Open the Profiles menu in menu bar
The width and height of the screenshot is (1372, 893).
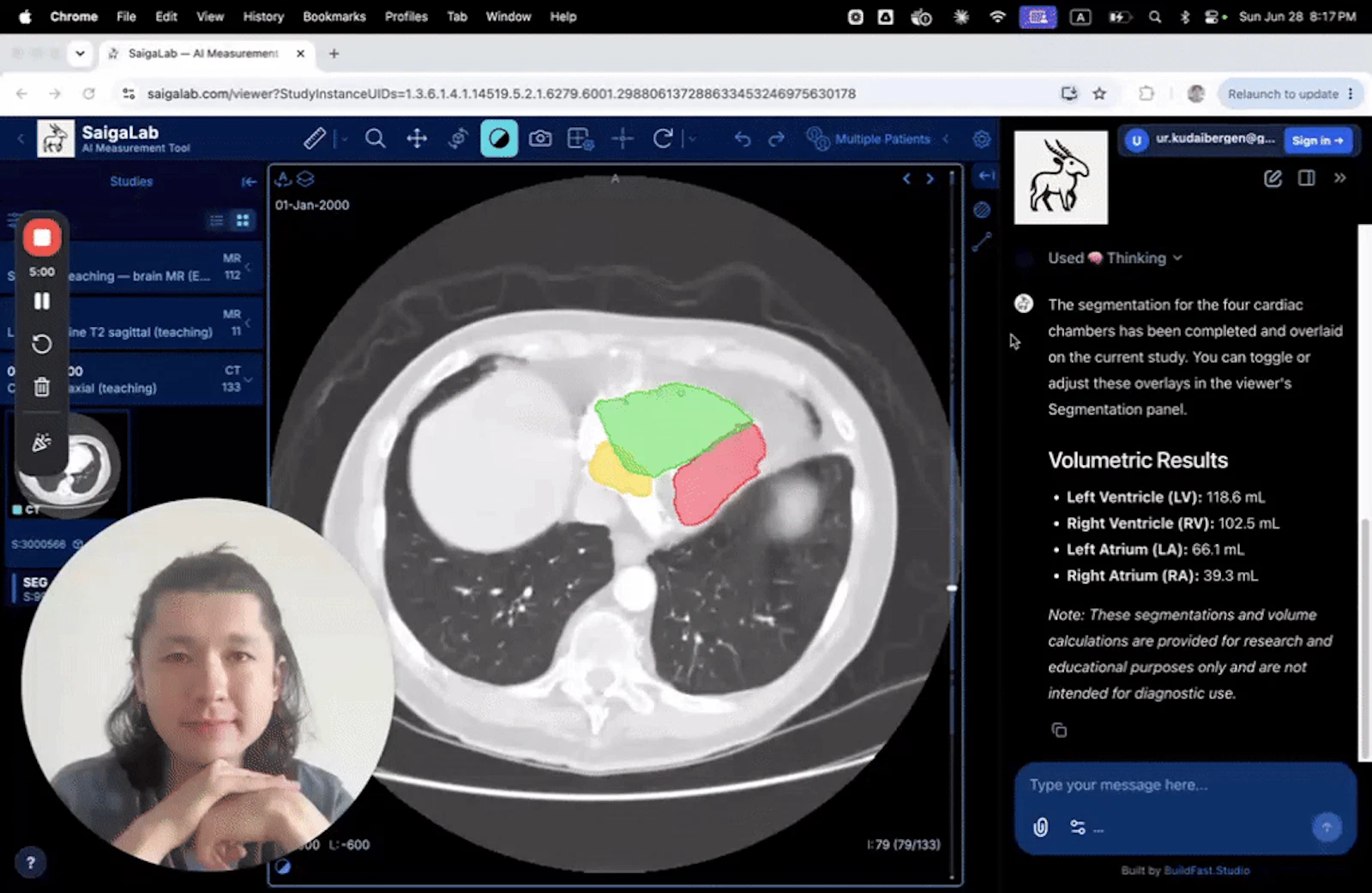(406, 16)
